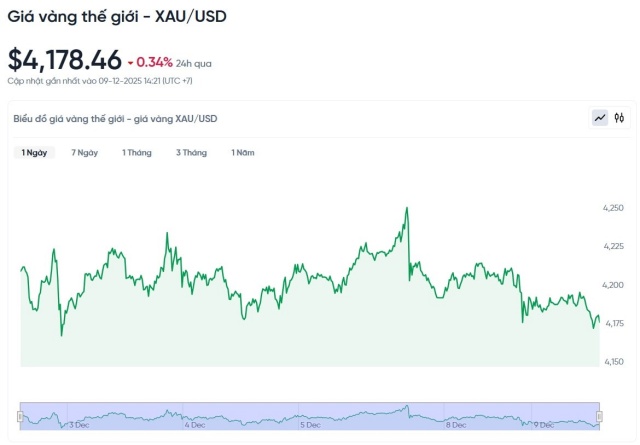Show the 1 Tháng price range

coord(137,153)
